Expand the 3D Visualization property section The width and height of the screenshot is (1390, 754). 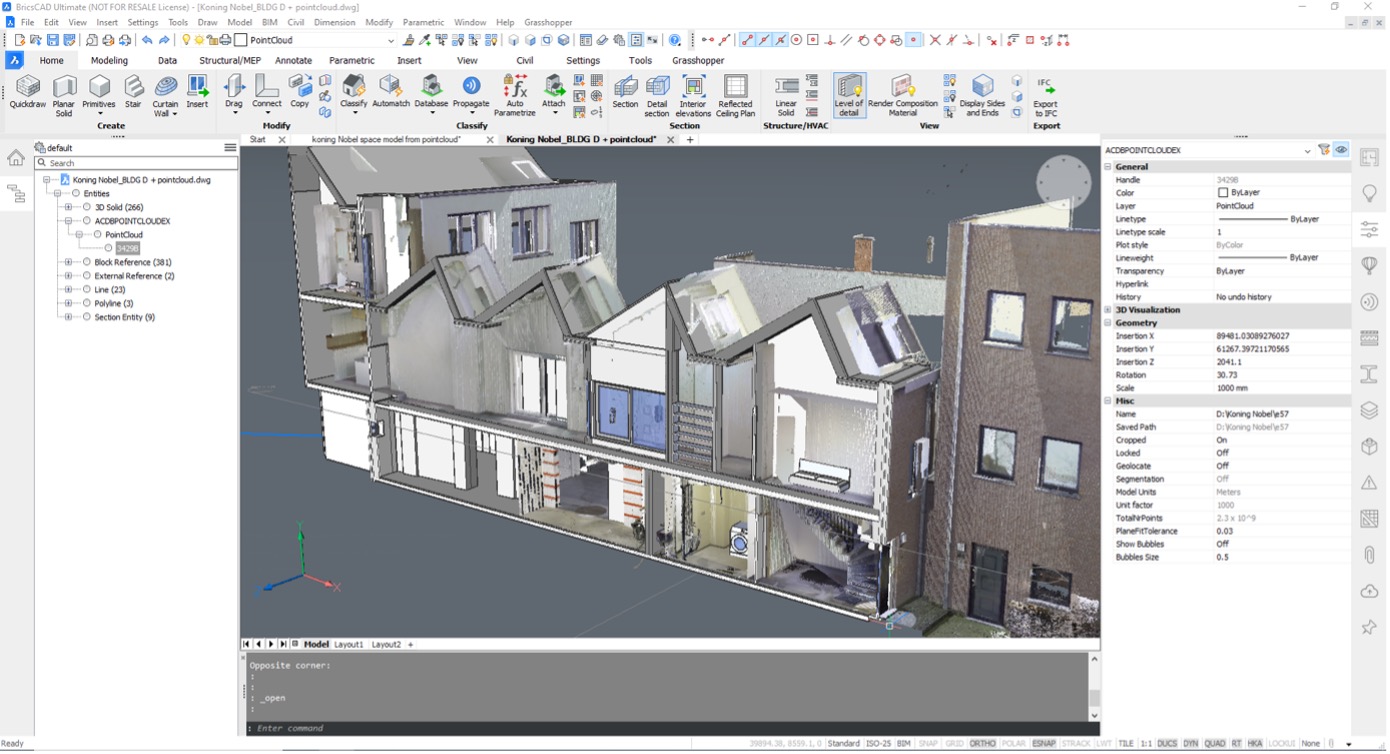1108,310
